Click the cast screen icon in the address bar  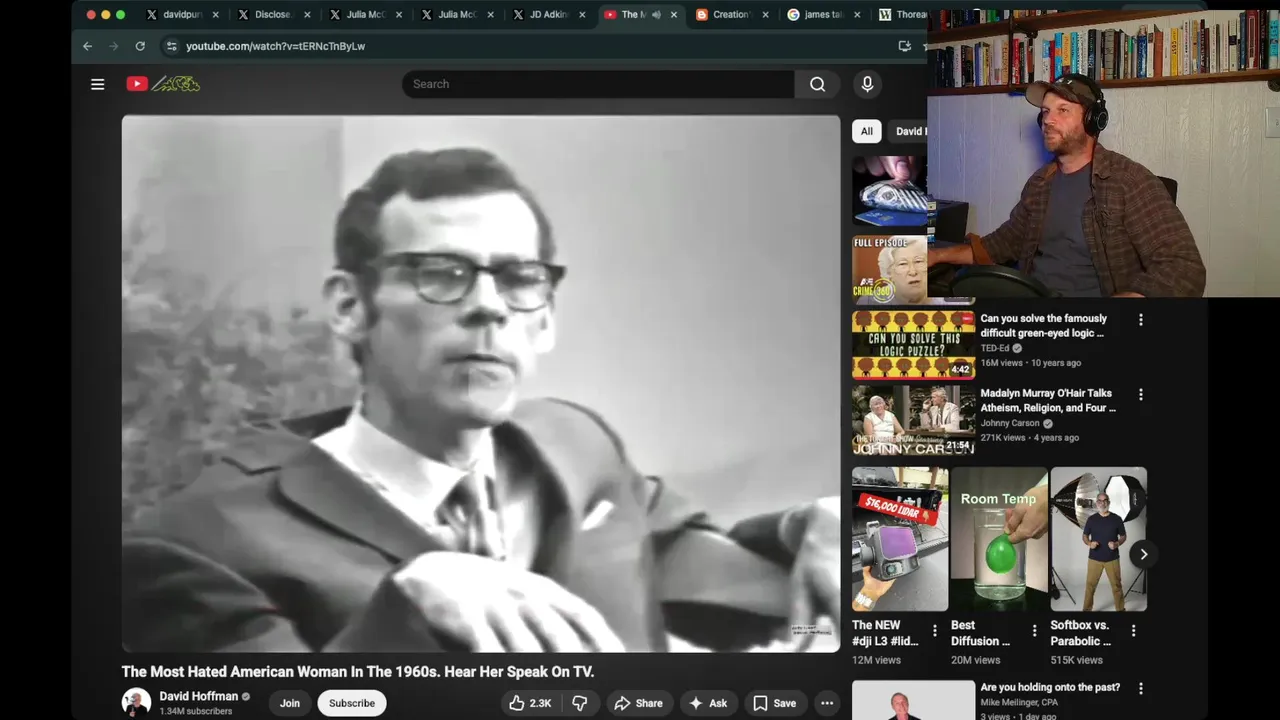pos(904,46)
